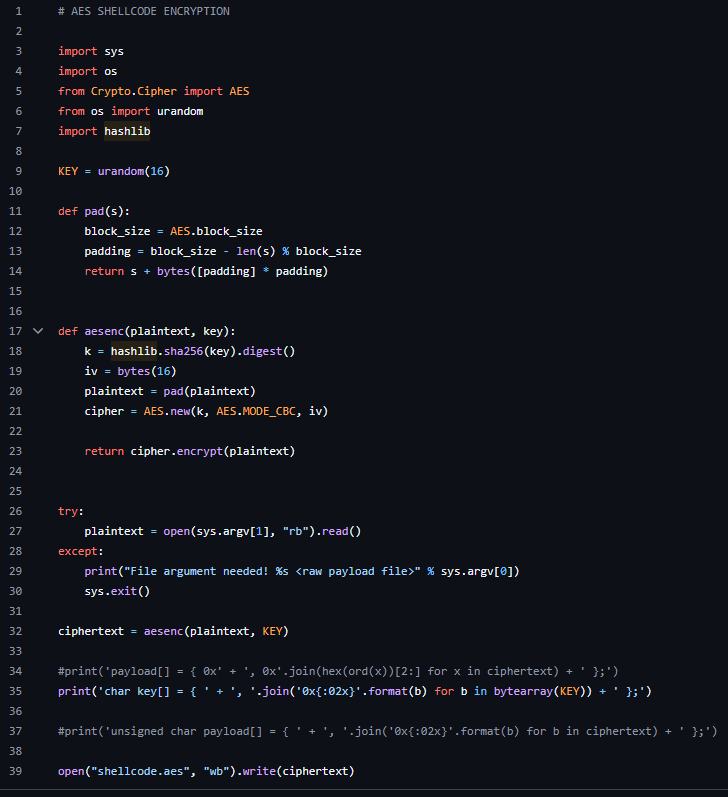The height and width of the screenshot is (797, 728).
Task: Click the pad function name definition
Action: pos(94,211)
